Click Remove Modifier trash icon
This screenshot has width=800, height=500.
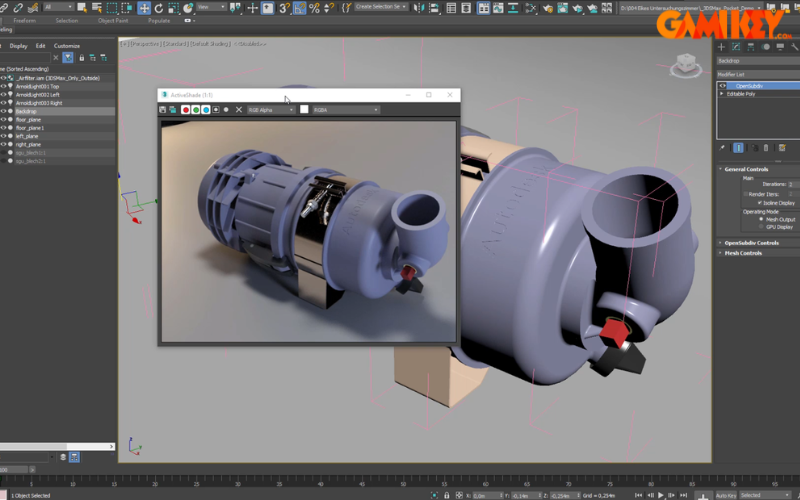[x=766, y=148]
